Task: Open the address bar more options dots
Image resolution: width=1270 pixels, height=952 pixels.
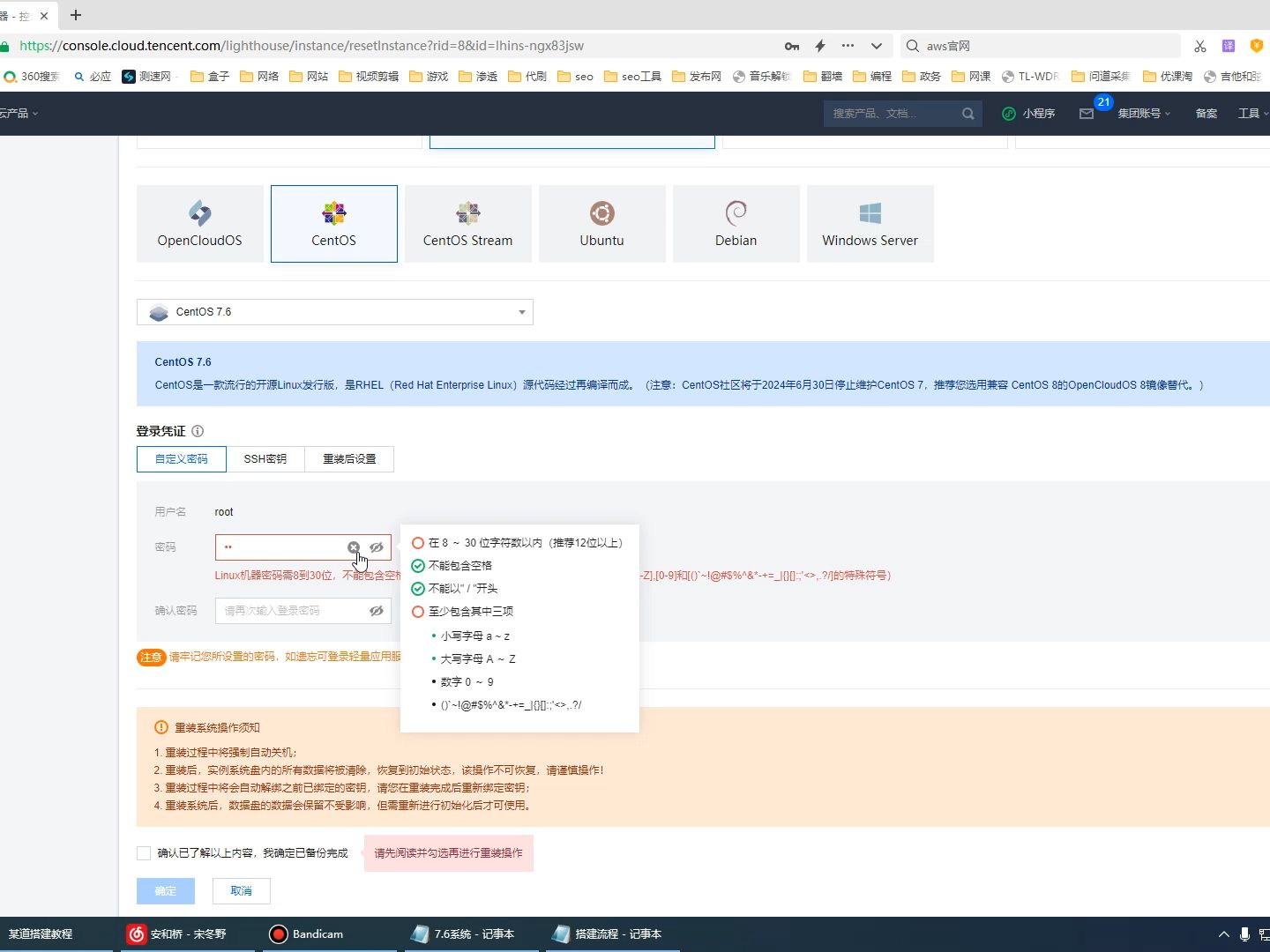Action: tap(848, 46)
